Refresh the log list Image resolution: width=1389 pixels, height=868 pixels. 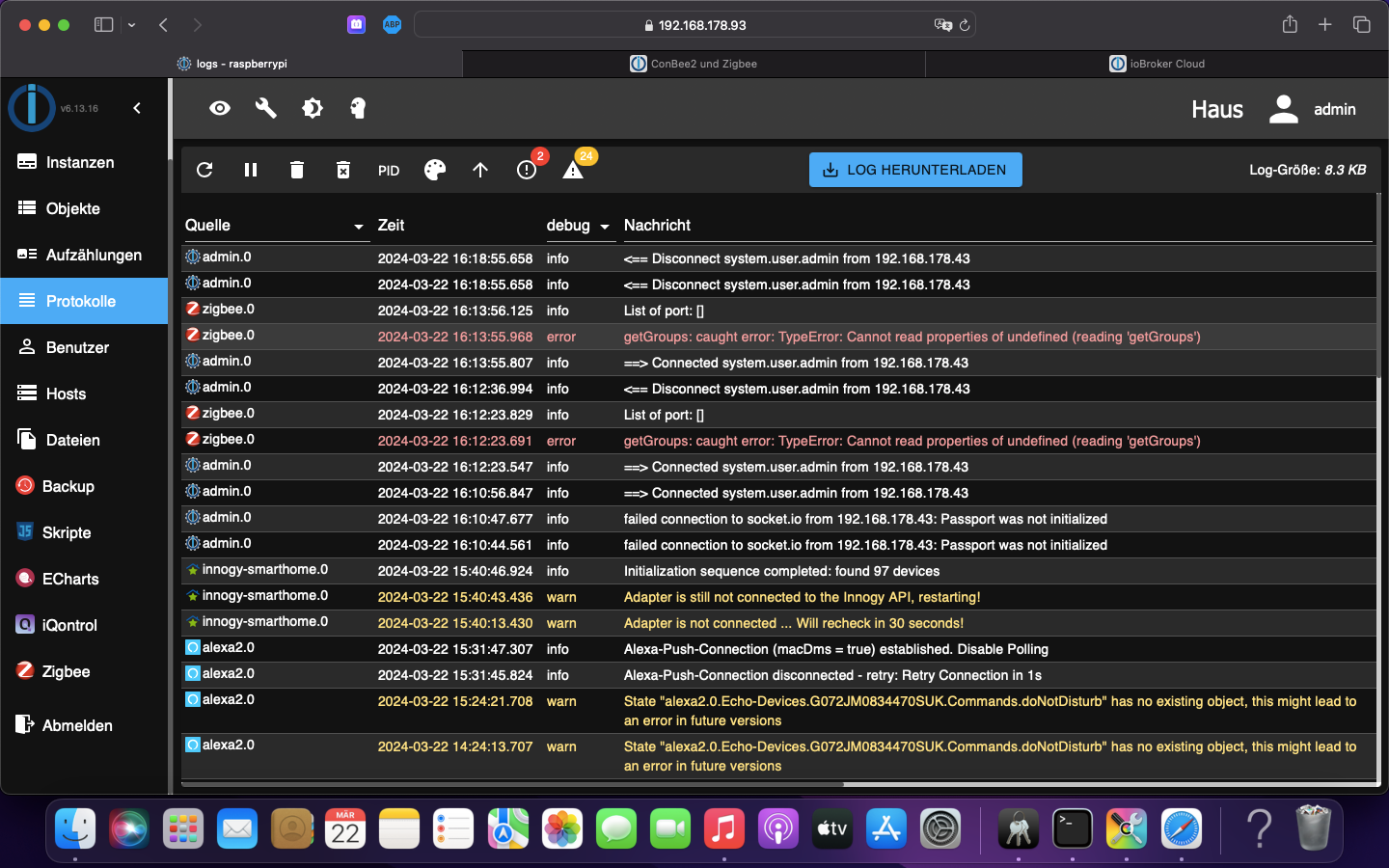click(x=204, y=170)
